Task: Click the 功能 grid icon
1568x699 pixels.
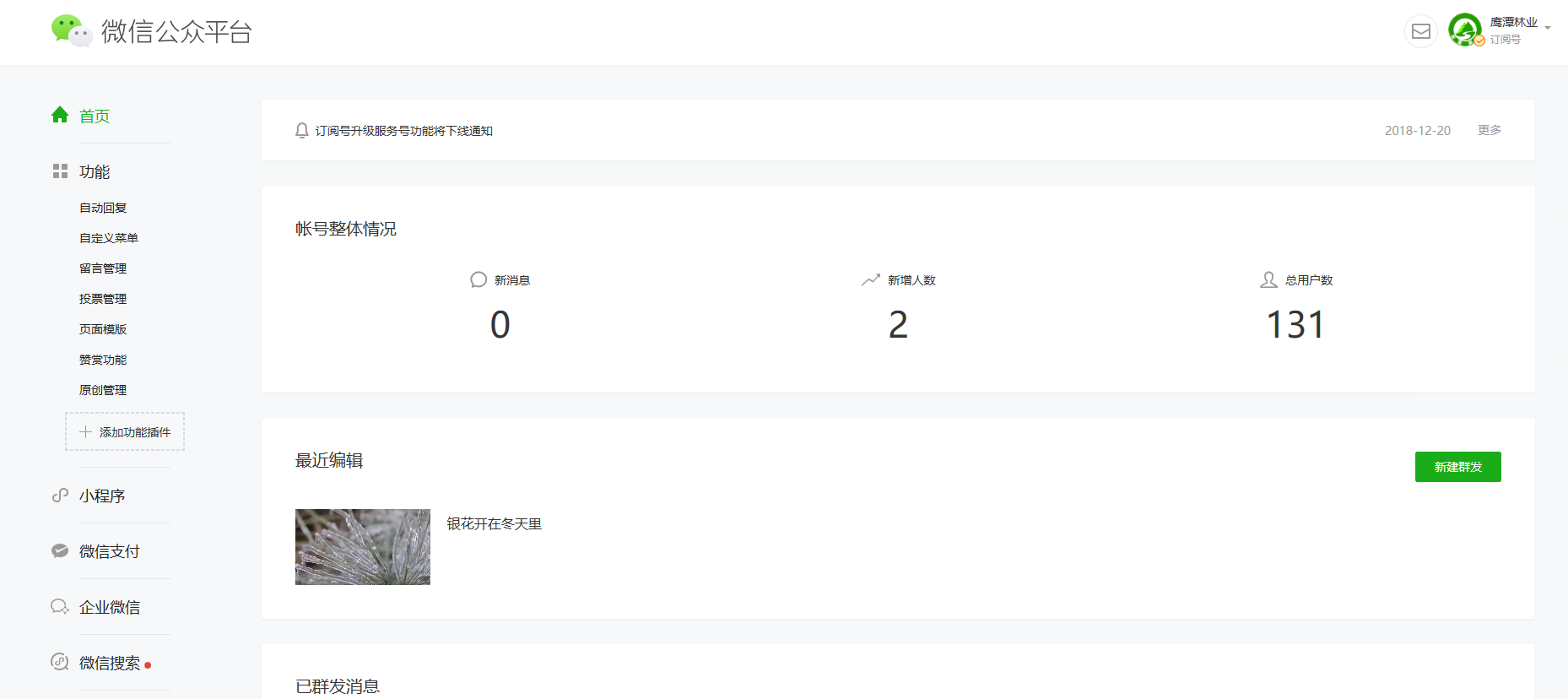Action: [x=60, y=171]
